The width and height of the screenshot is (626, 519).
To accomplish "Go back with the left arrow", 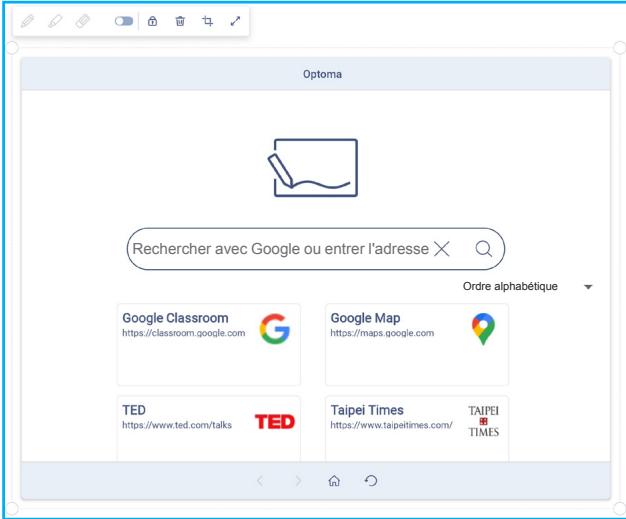I will tap(260, 481).
